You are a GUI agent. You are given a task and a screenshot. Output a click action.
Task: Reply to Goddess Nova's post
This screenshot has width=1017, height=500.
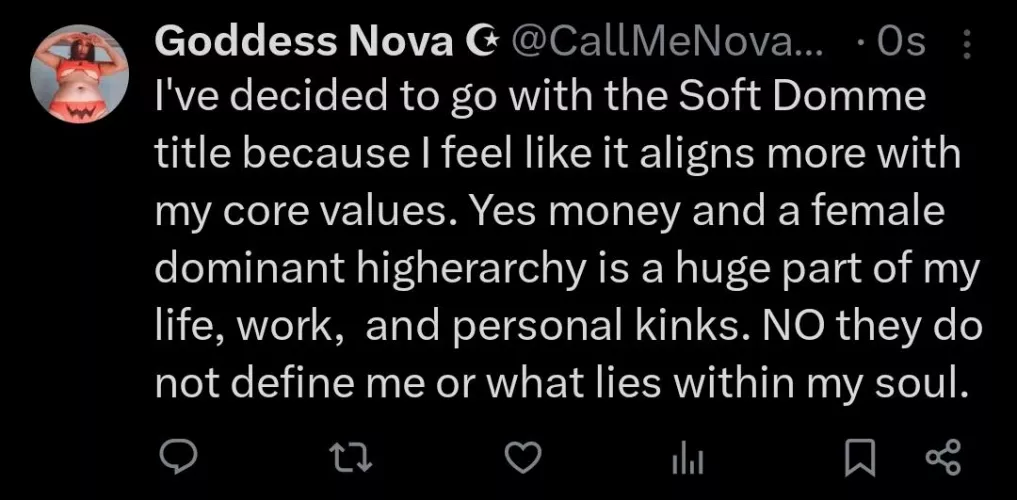coord(179,457)
